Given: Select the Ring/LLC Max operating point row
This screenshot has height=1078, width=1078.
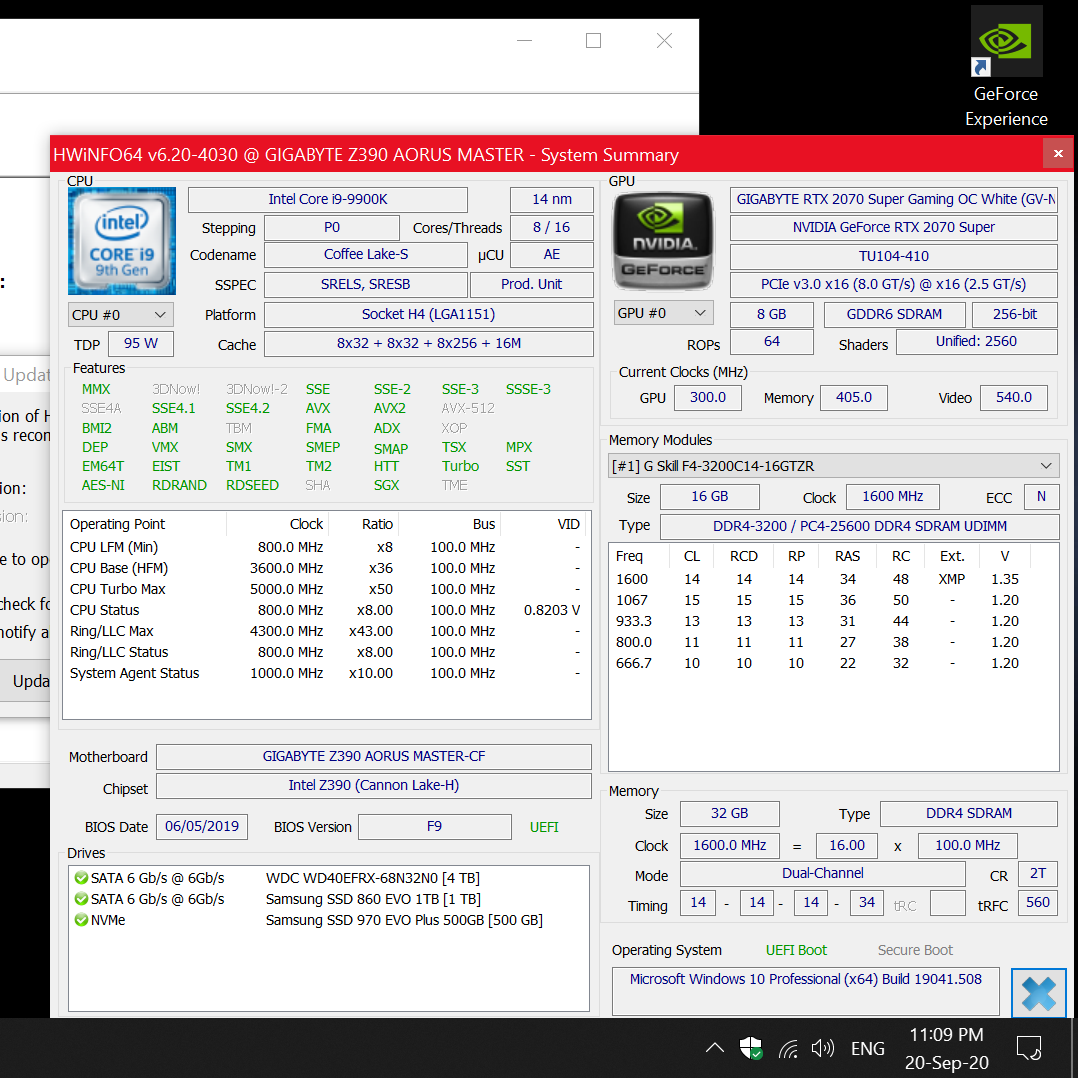Looking at the screenshot, I should (326, 631).
